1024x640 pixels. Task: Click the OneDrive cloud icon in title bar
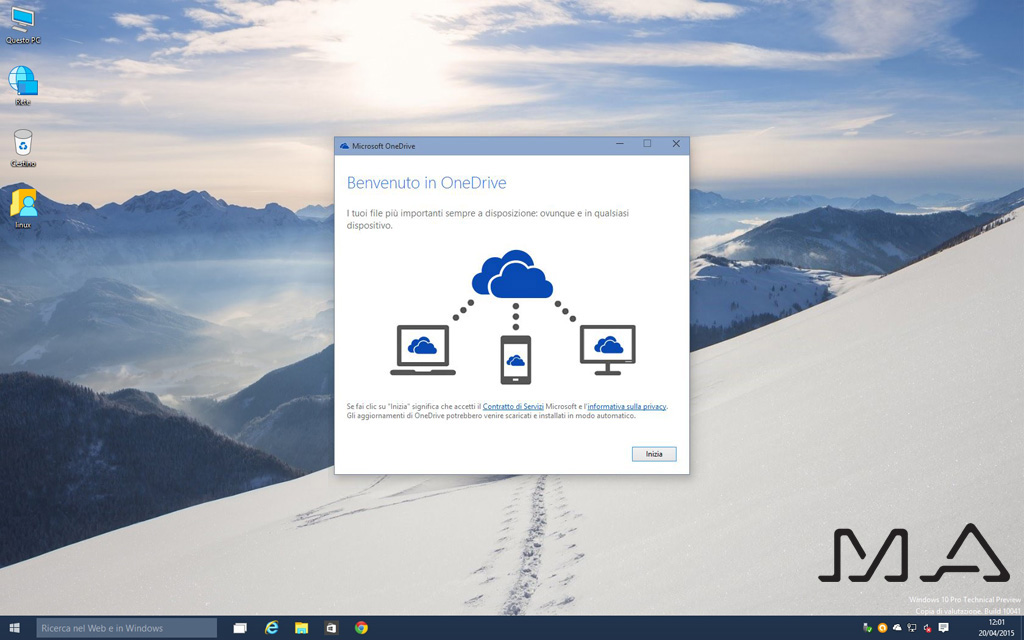344,146
